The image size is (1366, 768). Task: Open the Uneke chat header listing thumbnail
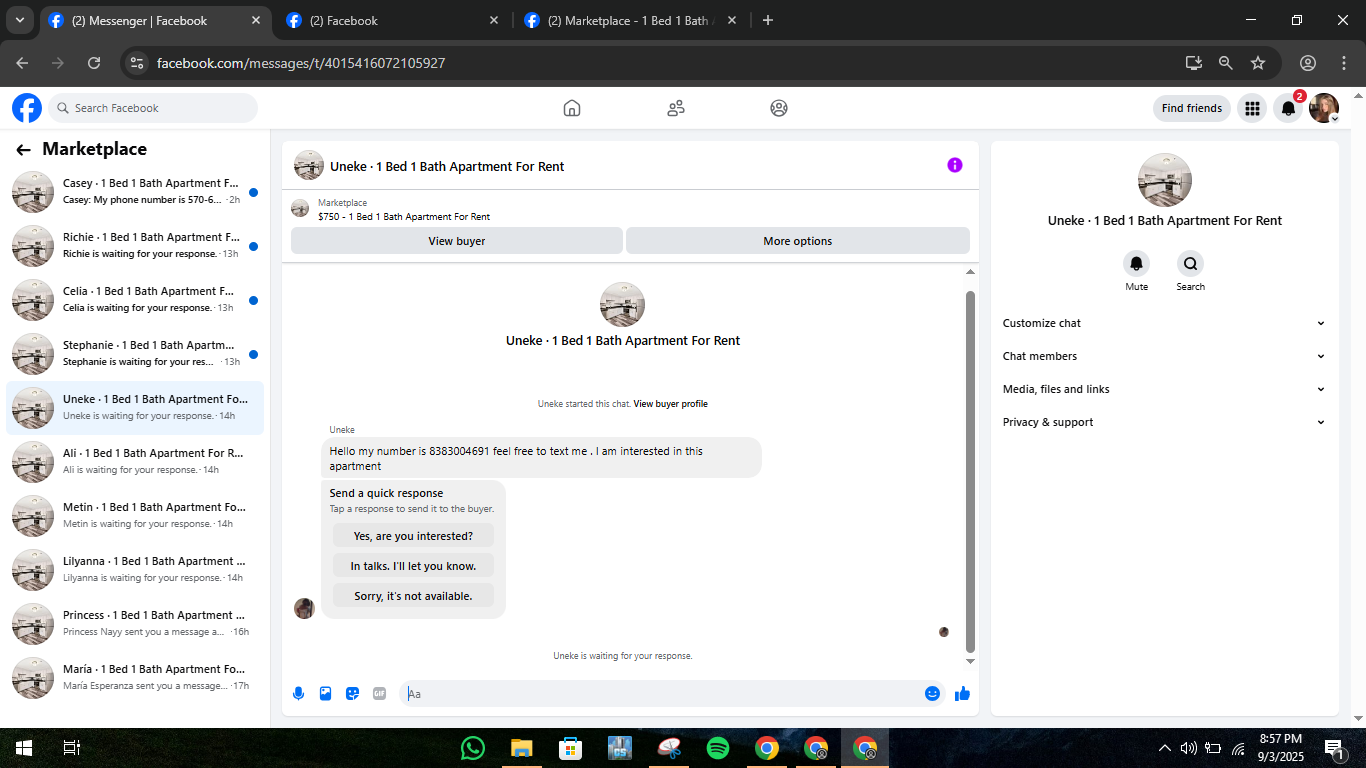point(309,166)
